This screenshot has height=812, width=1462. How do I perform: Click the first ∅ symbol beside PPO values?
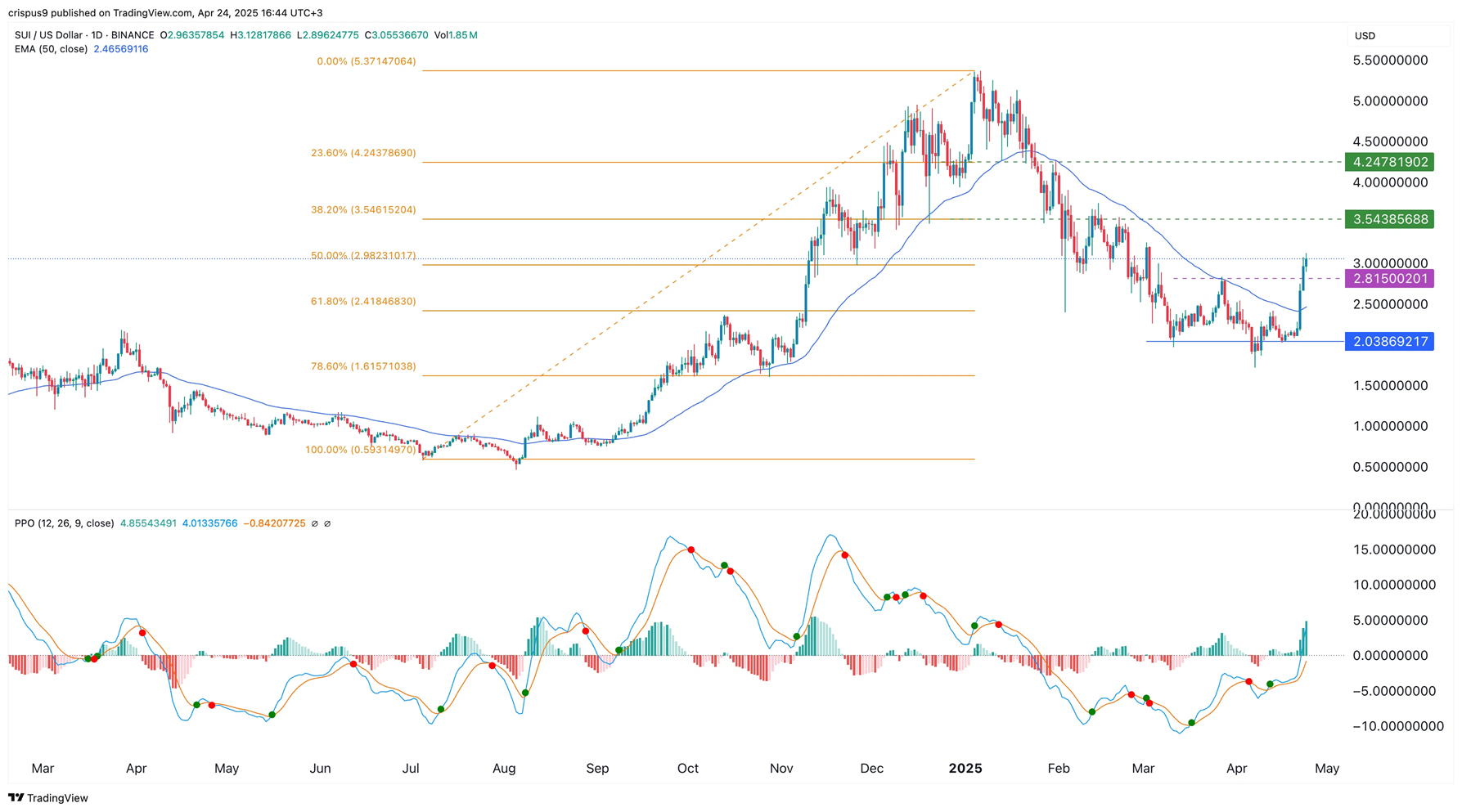[314, 523]
